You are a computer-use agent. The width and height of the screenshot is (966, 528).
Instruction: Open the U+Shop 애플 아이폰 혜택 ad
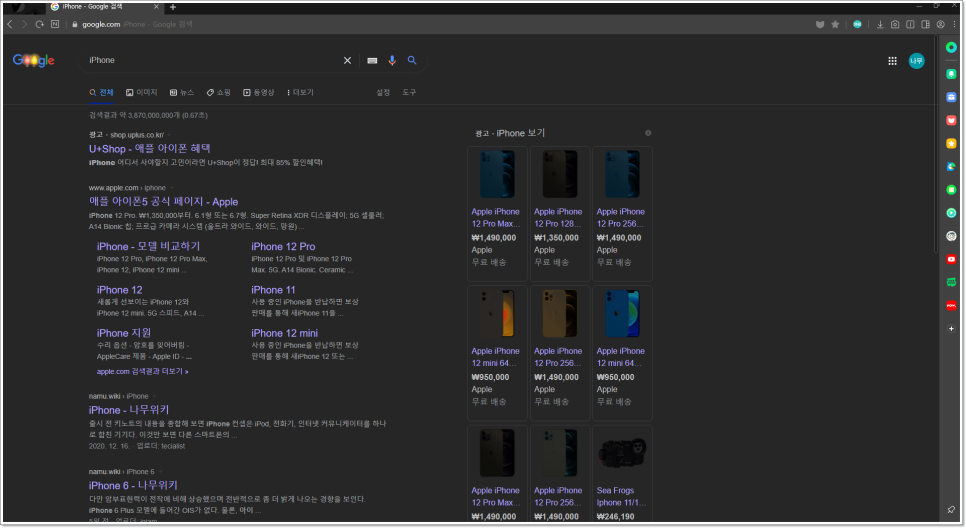pos(150,148)
